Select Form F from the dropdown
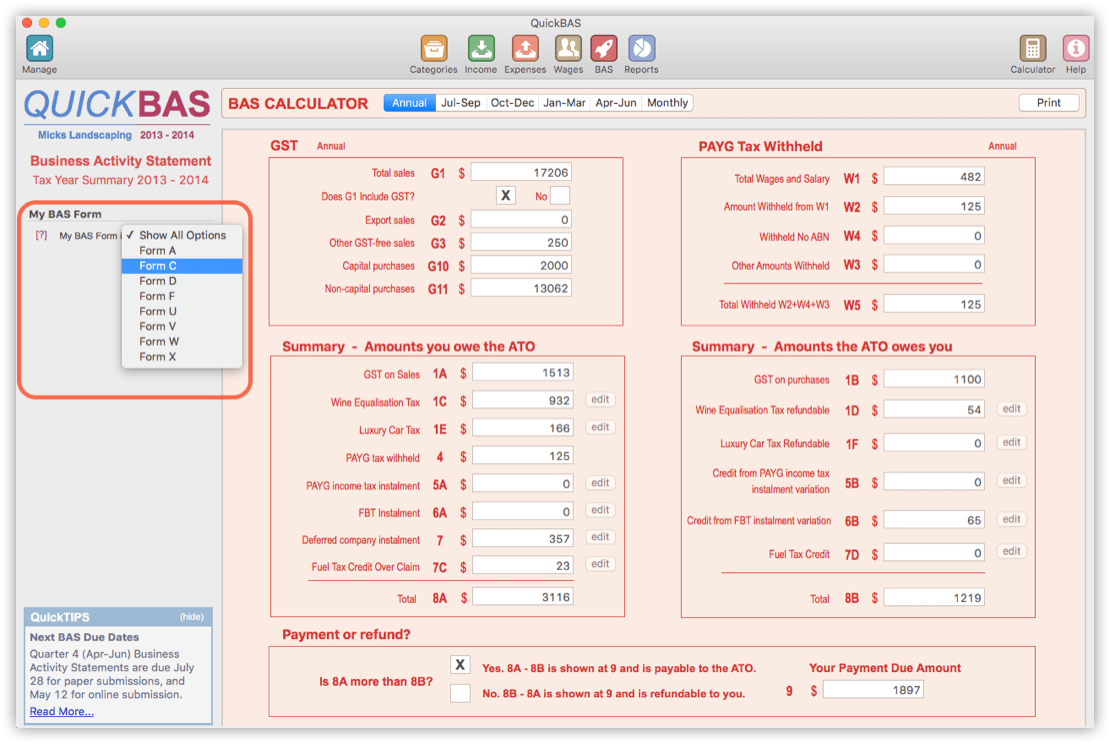Image resolution: width=1110 pixels, height=744 pixels. coord(182,296)
